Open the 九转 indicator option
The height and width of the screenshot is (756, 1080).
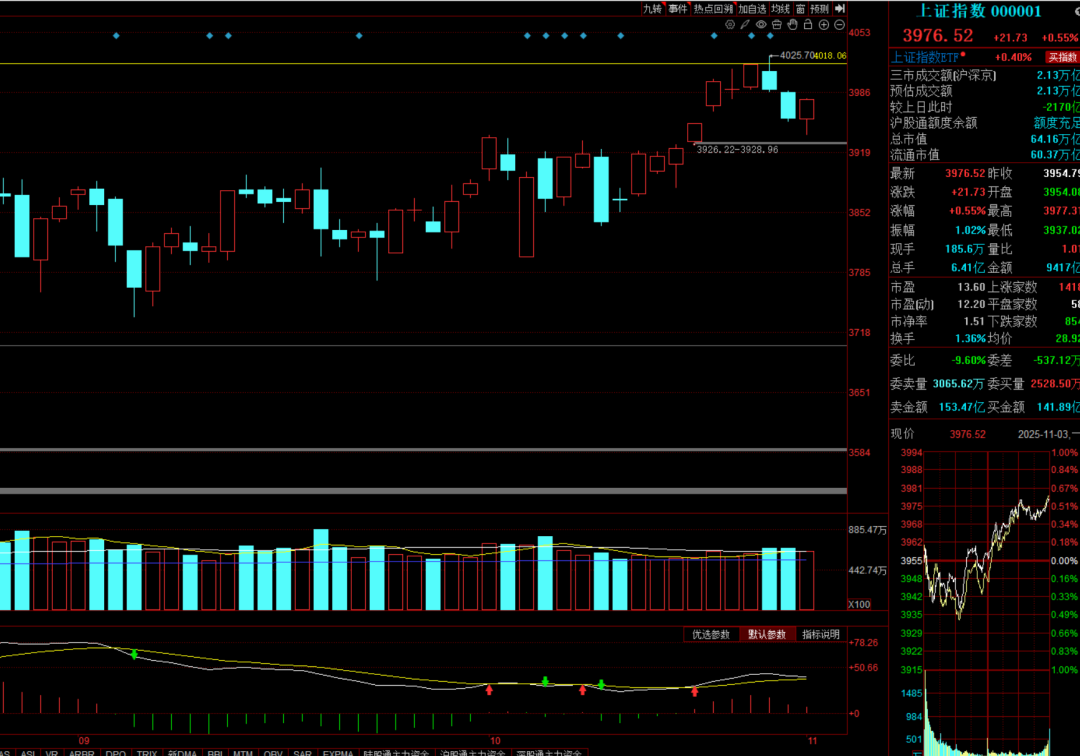click(x=652, y=8)
